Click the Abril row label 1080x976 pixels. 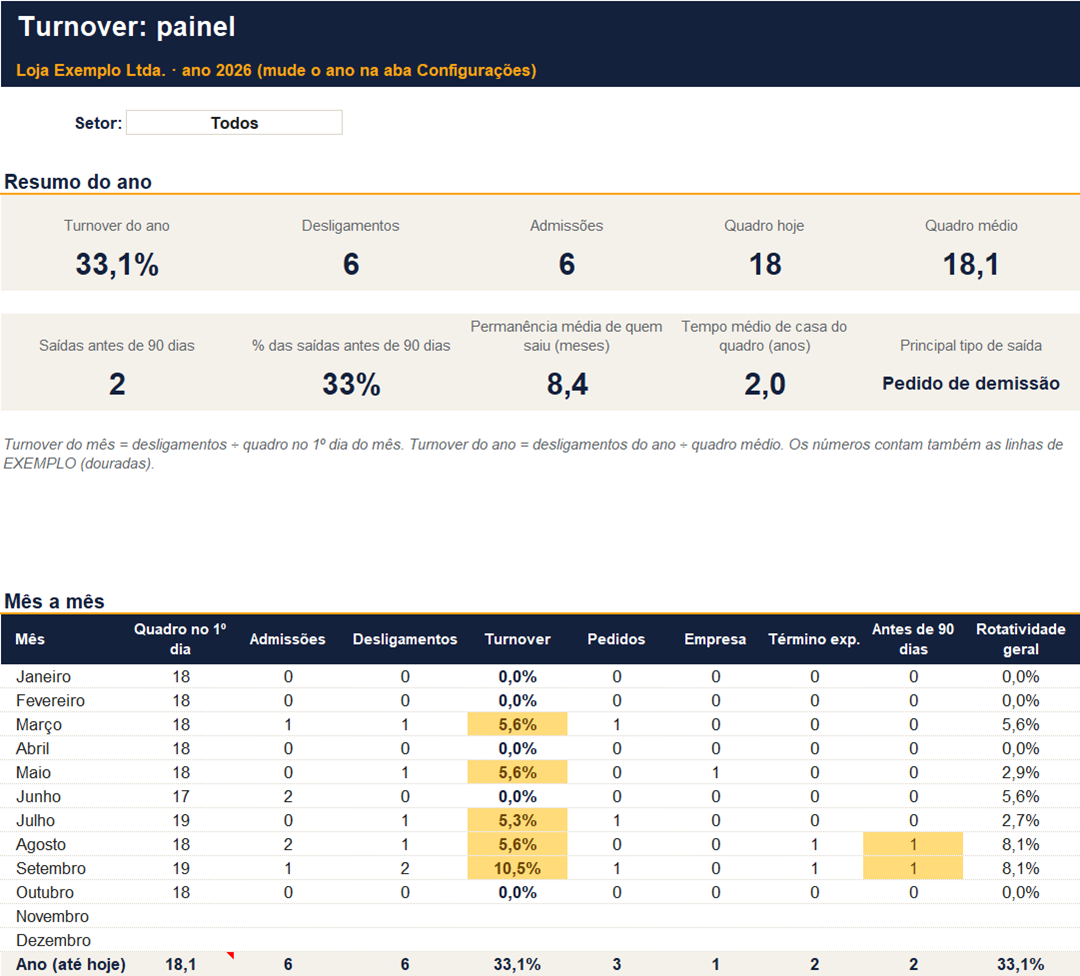32,749
